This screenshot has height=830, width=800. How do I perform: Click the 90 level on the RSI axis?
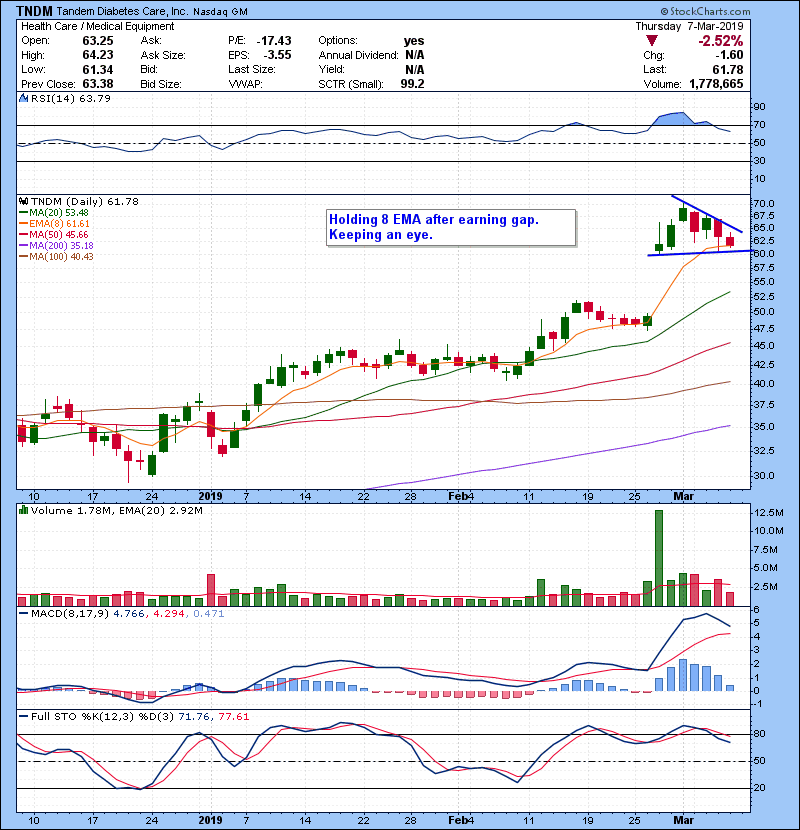760,107
